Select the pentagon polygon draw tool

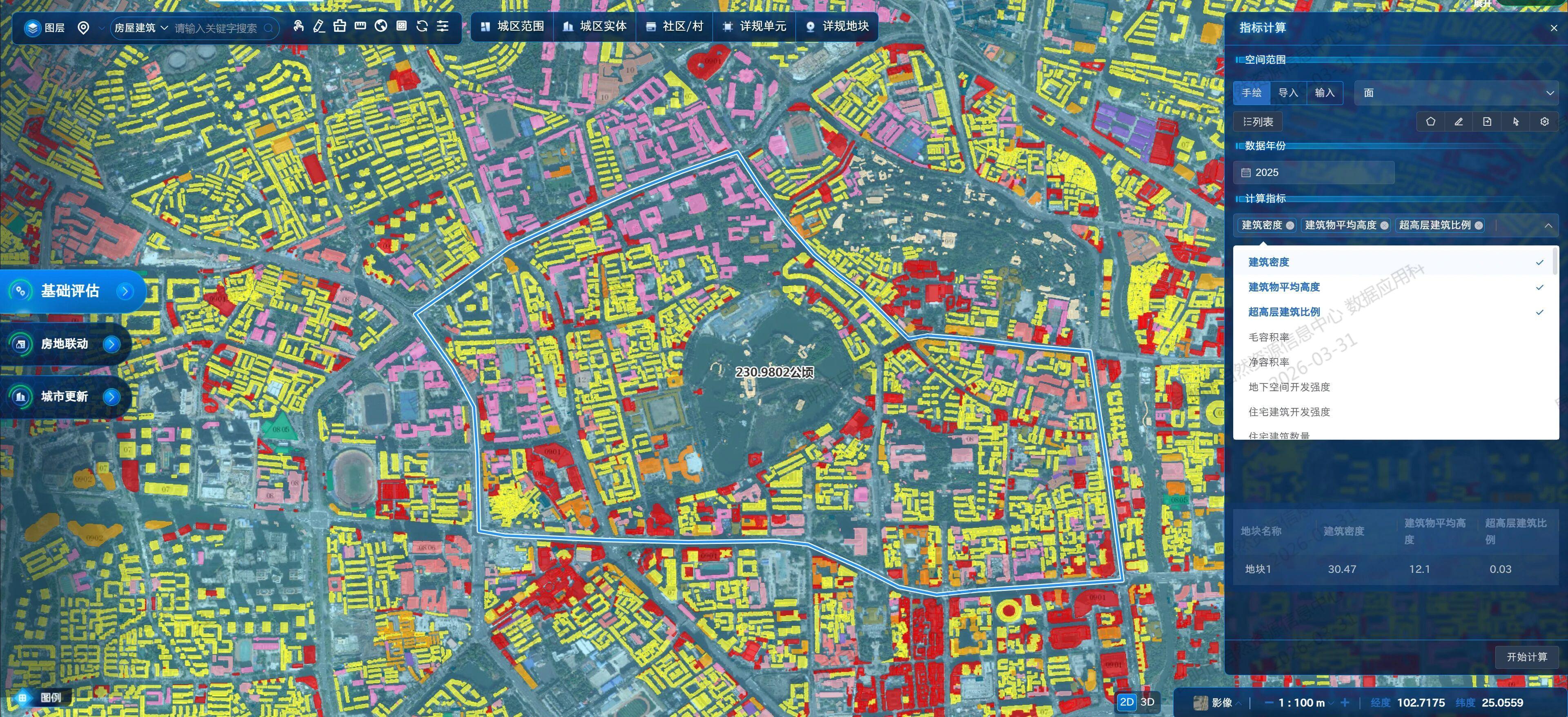1430,122
